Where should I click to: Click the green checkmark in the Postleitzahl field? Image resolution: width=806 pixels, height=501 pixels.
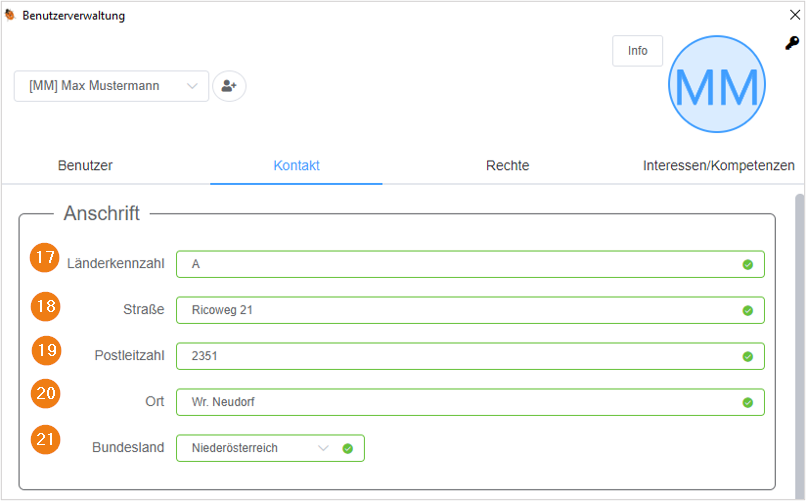tap(748, 357)
